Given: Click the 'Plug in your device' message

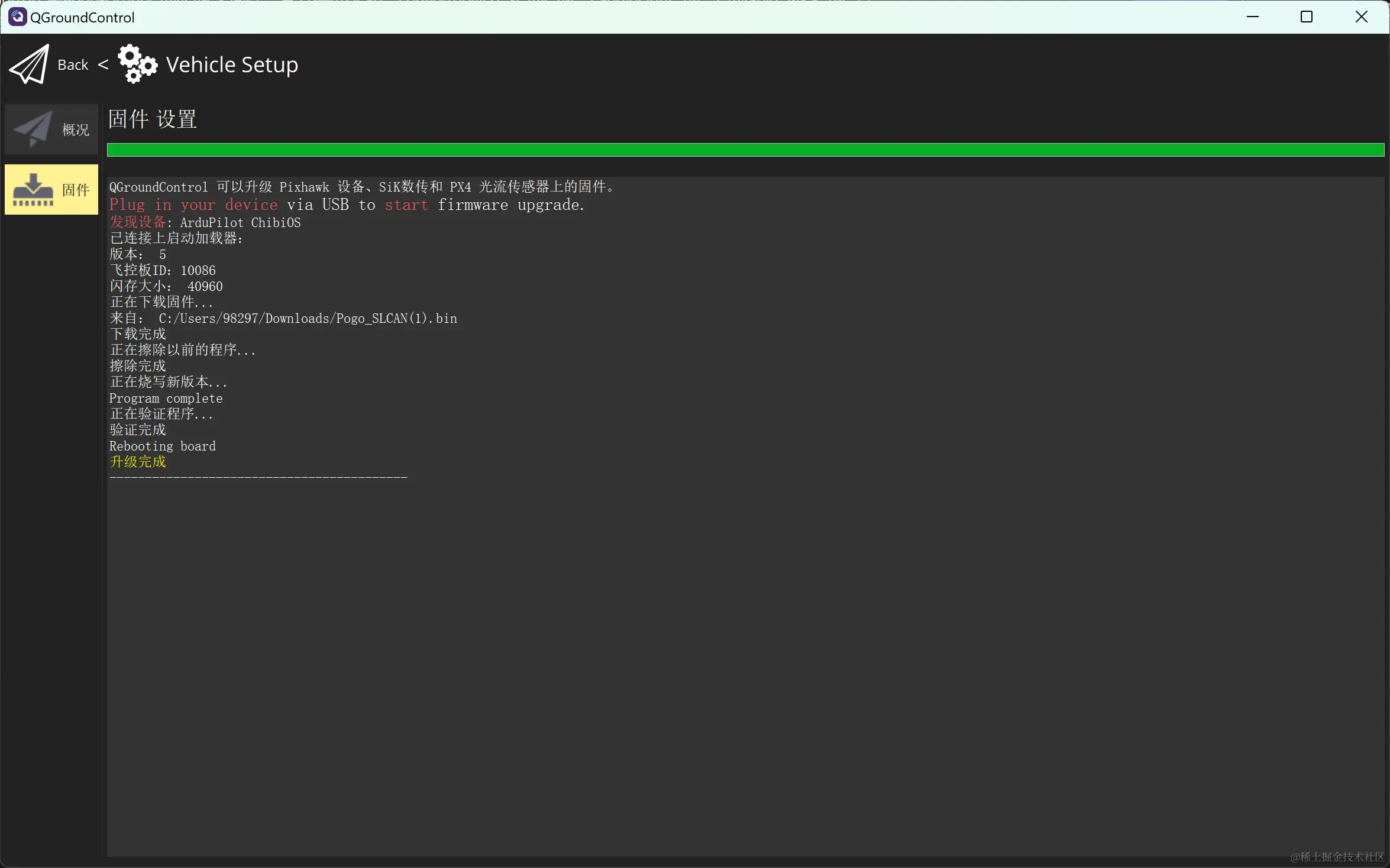Looking at the screenshot, I should 347,205.
